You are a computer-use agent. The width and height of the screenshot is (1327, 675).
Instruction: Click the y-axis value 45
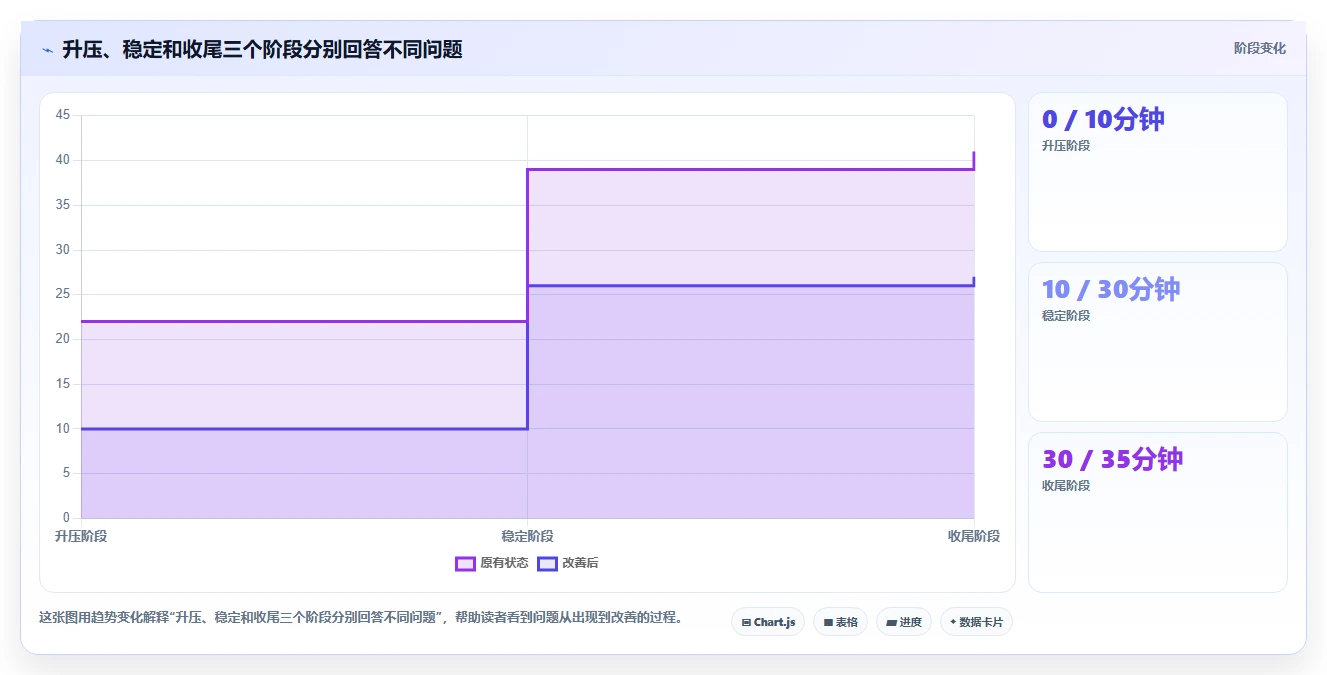tap(63, 115)
